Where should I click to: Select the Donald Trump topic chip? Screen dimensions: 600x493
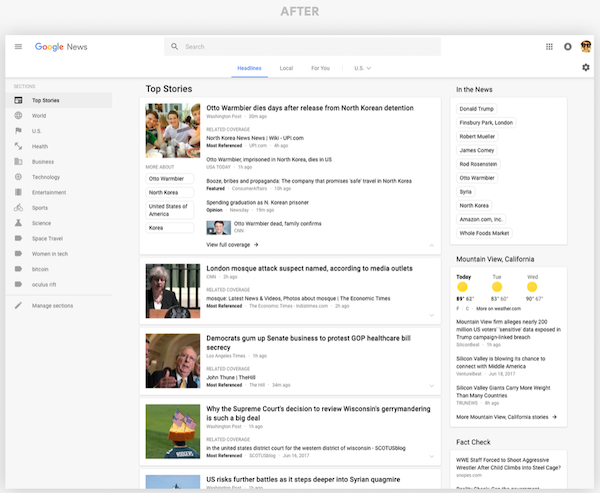coord(476,108)
